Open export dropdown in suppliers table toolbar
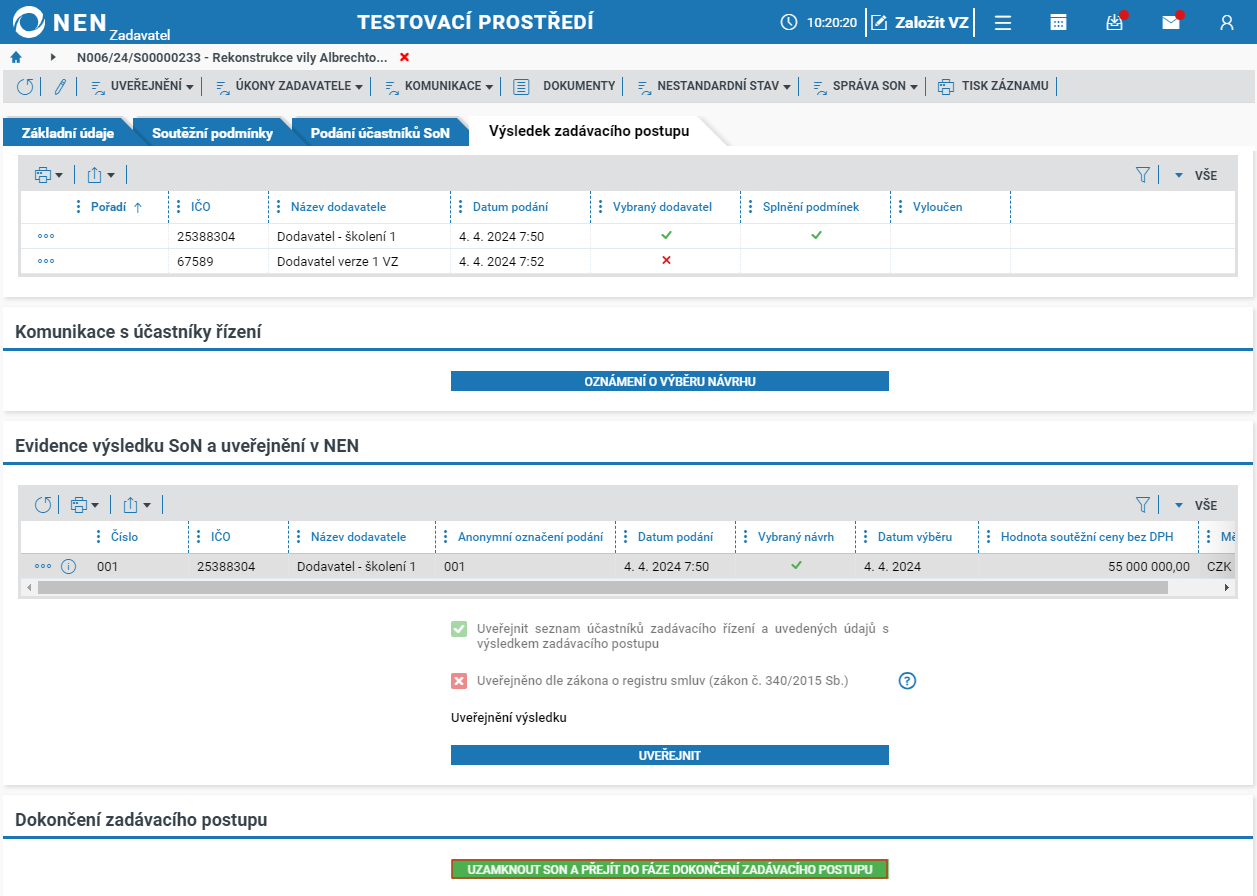Viewport: 1257px width, 896px height. 101,175
